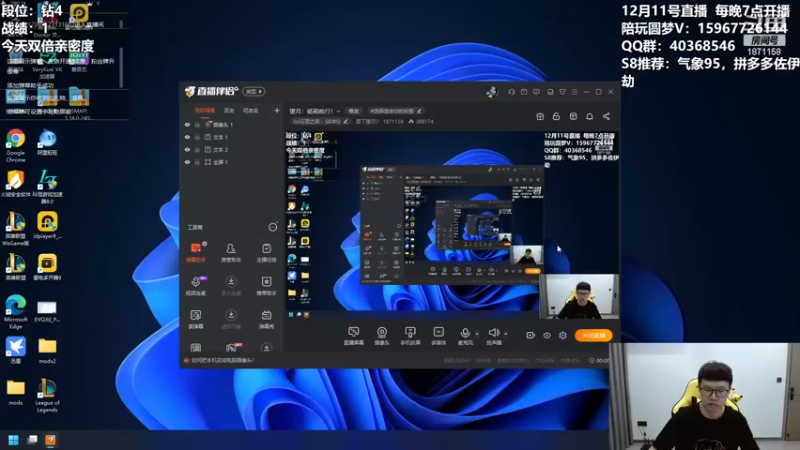Select the 全屏 1 source row
Viewport: 800px width, 450px height.
tap(232, 162)
